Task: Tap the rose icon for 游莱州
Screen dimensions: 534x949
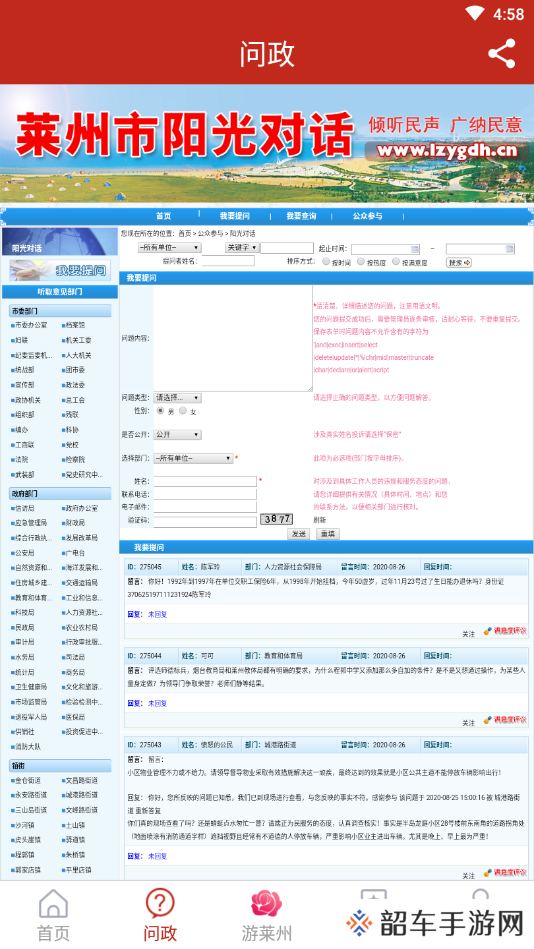Action: [266, 904]
